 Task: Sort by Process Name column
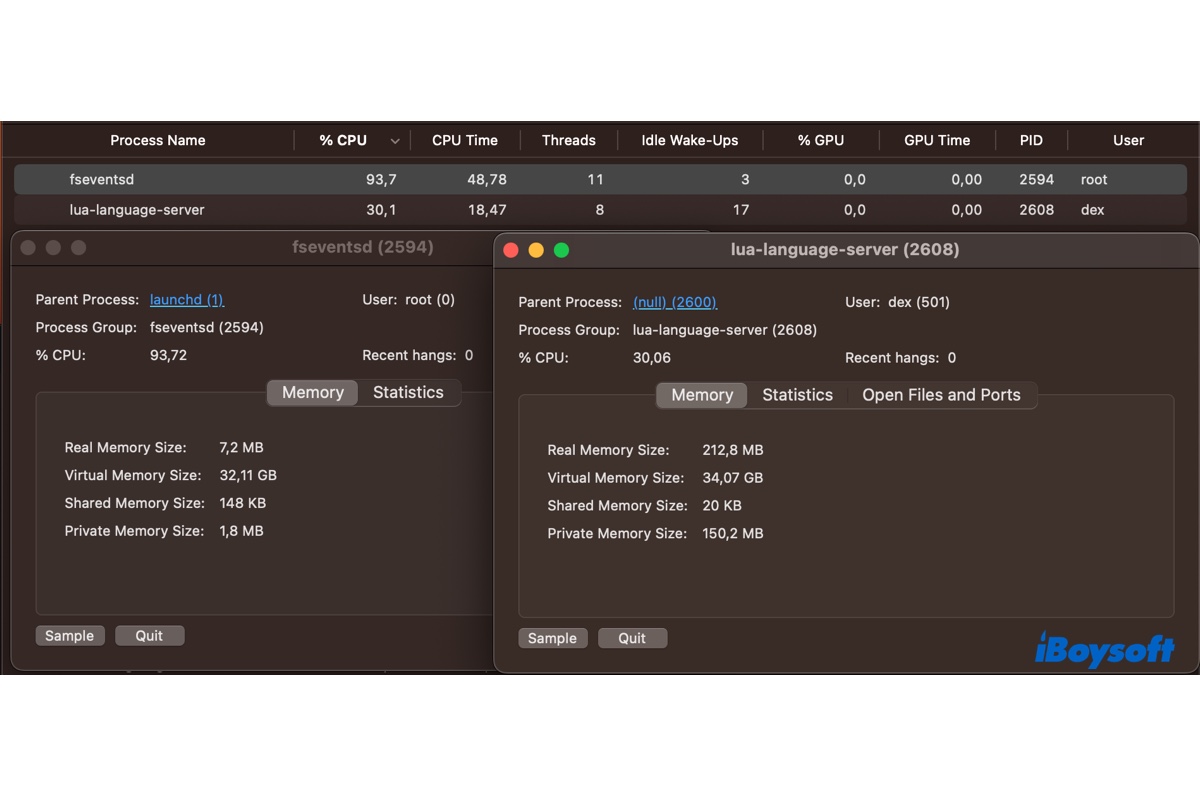coord(157,140)
